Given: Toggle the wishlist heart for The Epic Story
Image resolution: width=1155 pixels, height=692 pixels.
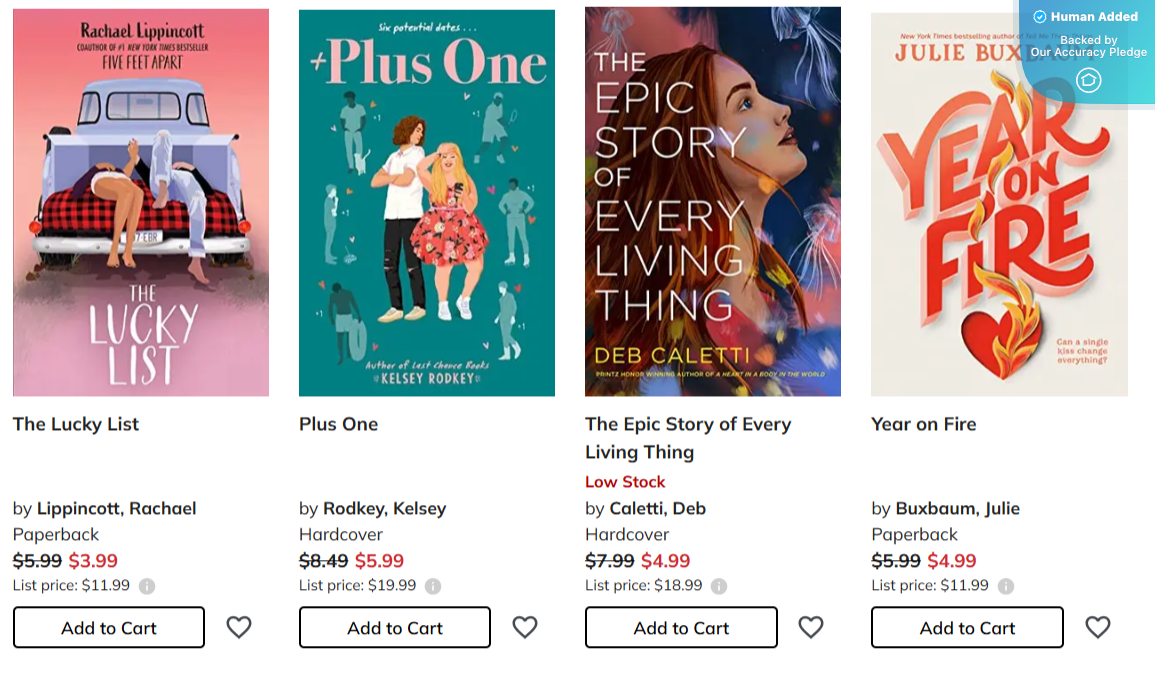Looking at the screenshot, I should pyautogui.click(x=811, y=627).
